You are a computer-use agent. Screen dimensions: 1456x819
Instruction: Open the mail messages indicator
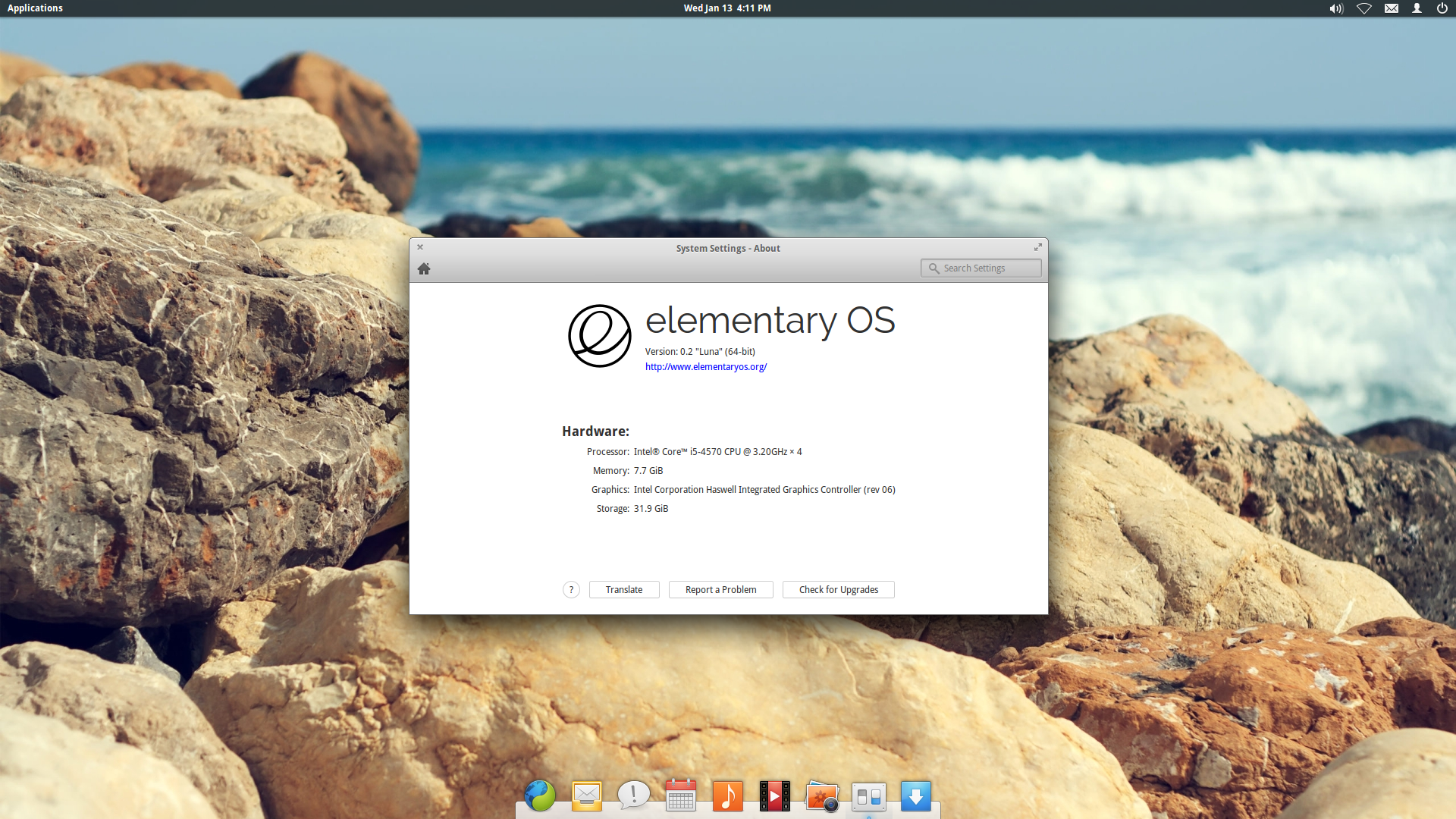[x=1391, y=8]
